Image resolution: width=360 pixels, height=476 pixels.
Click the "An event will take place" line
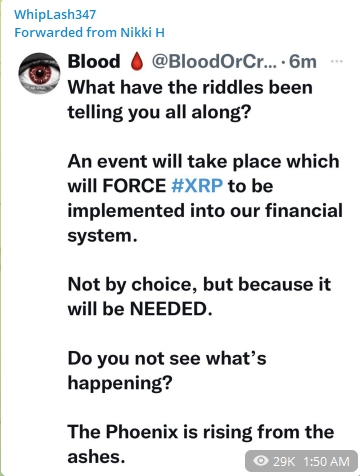[x=203, y=161]
